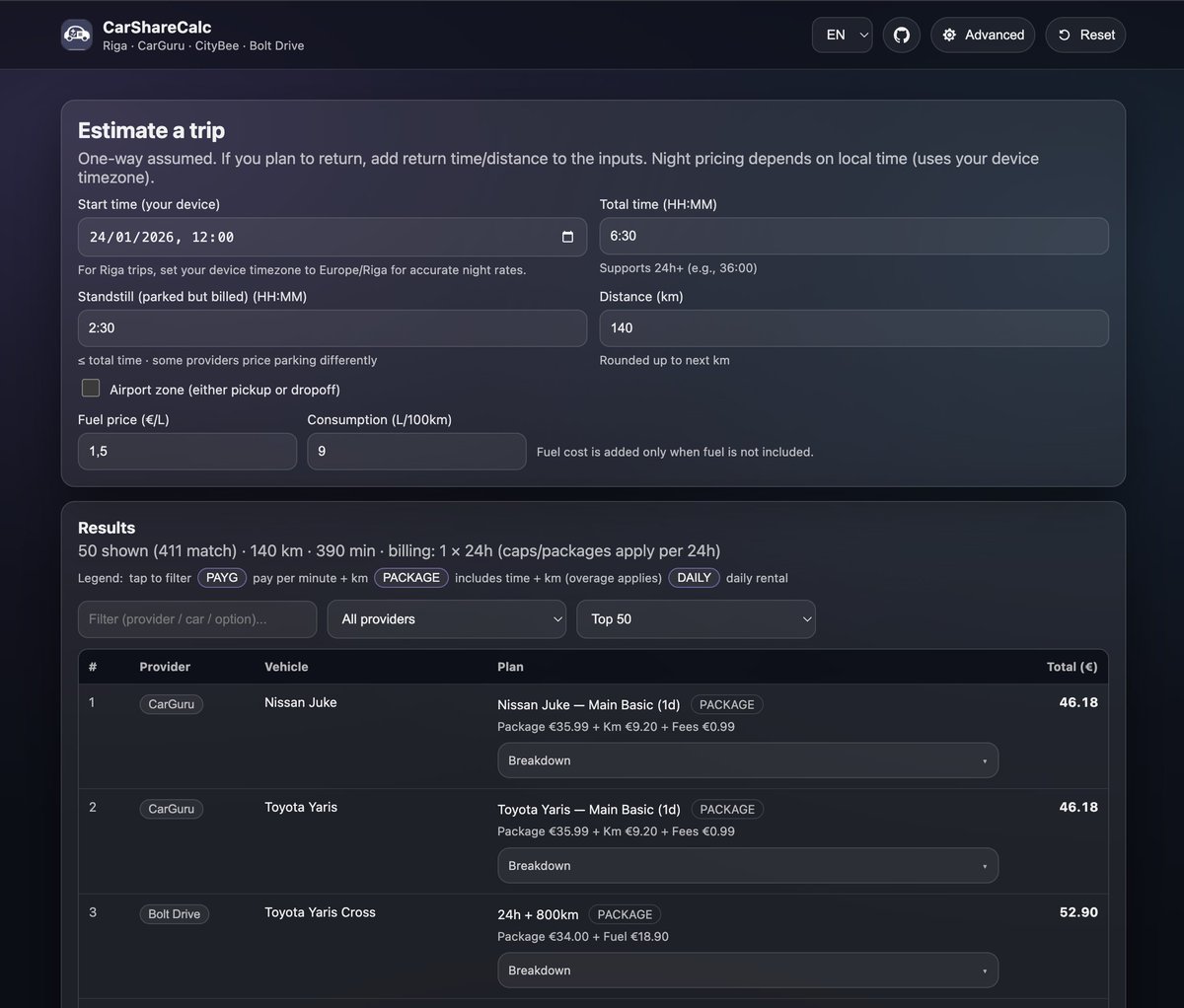Screen dimensions: 1184x1008
Task: Click PACKAGE tag next to Nissan Juke plan
Action: point(727,705)
